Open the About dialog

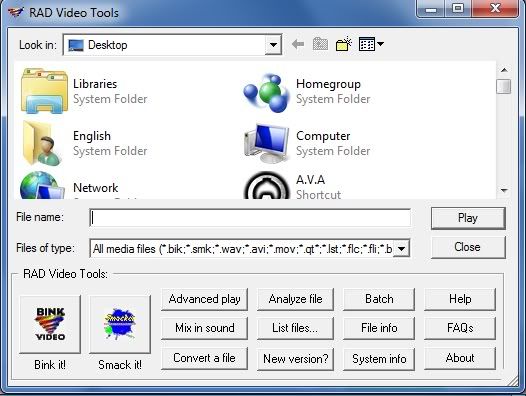coord(460,358)
